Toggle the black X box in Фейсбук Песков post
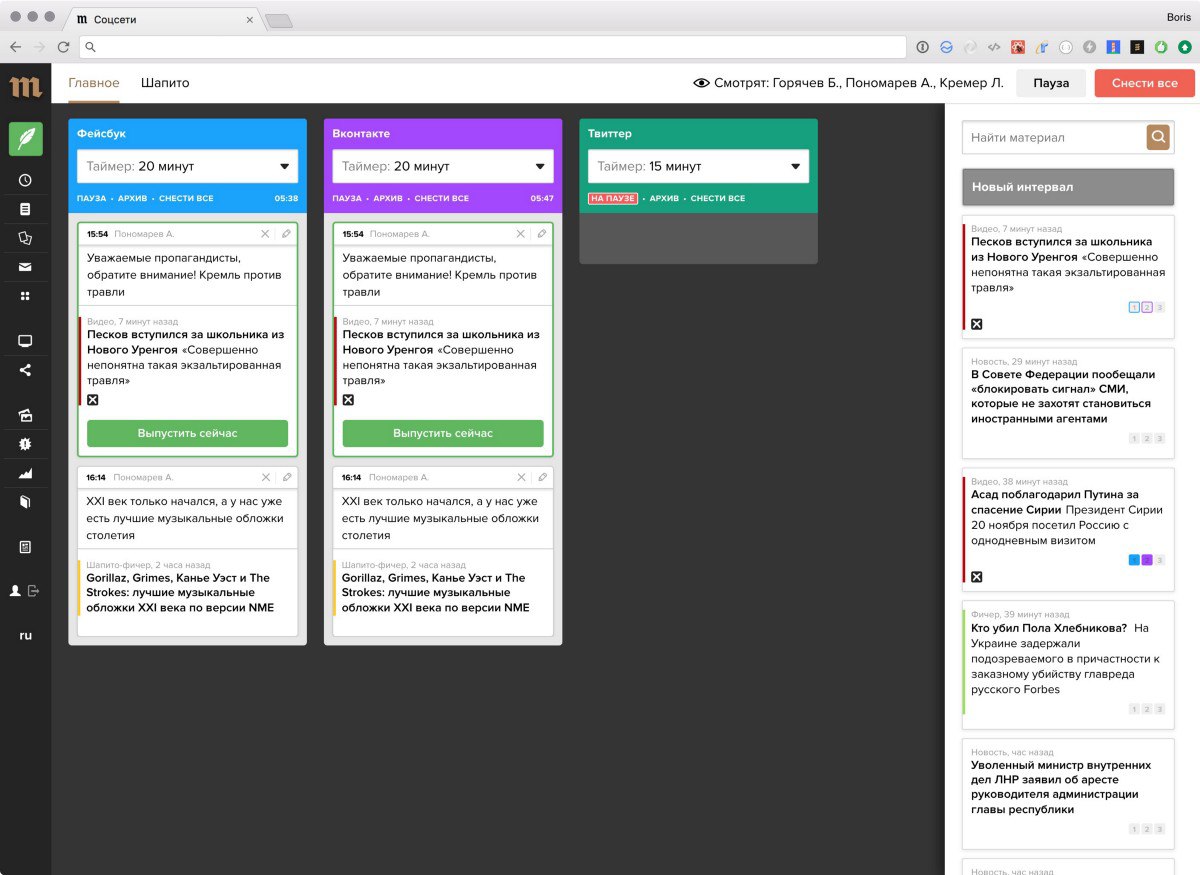This screenshot has width=1200, height=875. click(x=93, y=400)
